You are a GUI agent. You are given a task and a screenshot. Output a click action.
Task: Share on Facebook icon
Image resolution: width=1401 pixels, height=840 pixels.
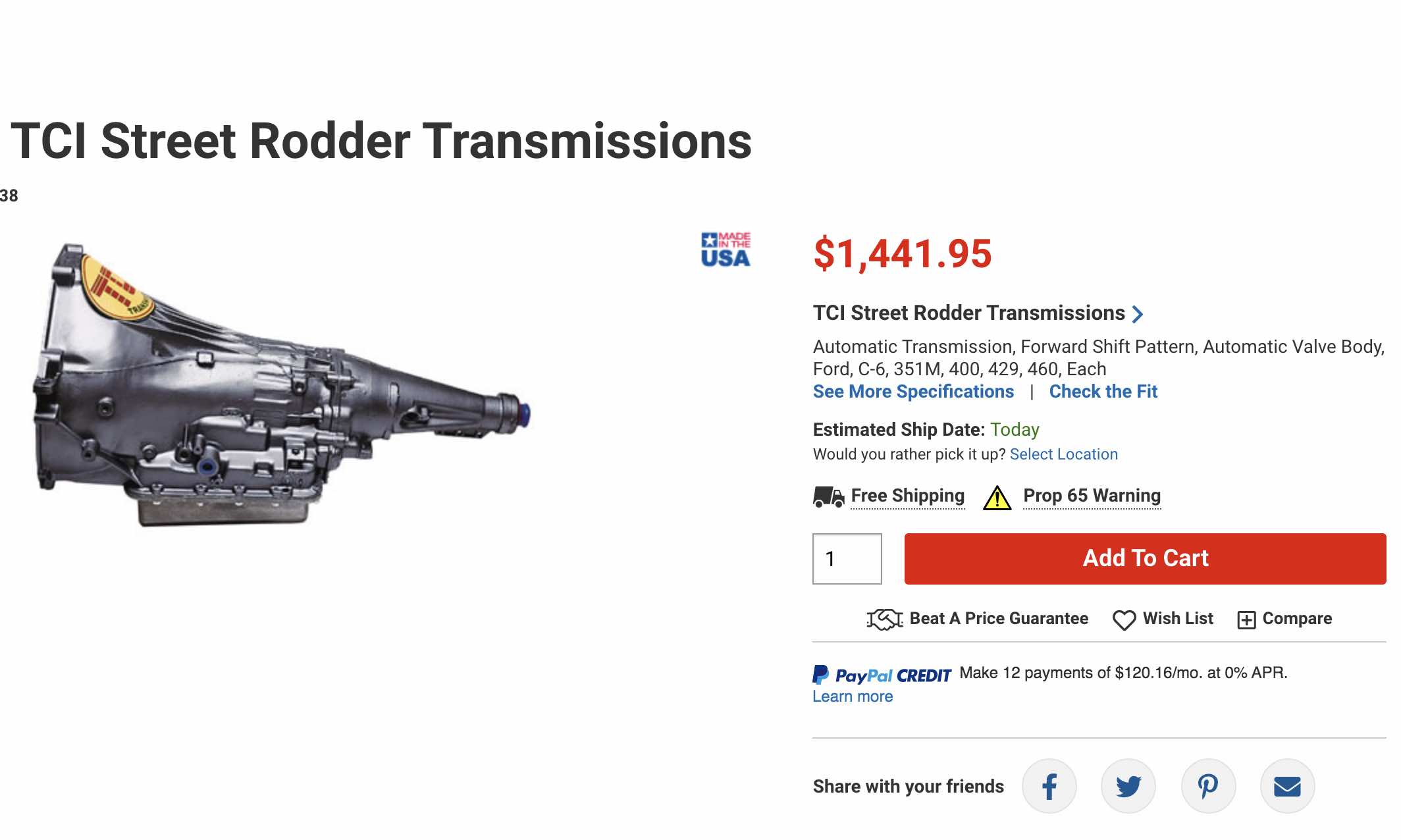(x=1049, y=786)
